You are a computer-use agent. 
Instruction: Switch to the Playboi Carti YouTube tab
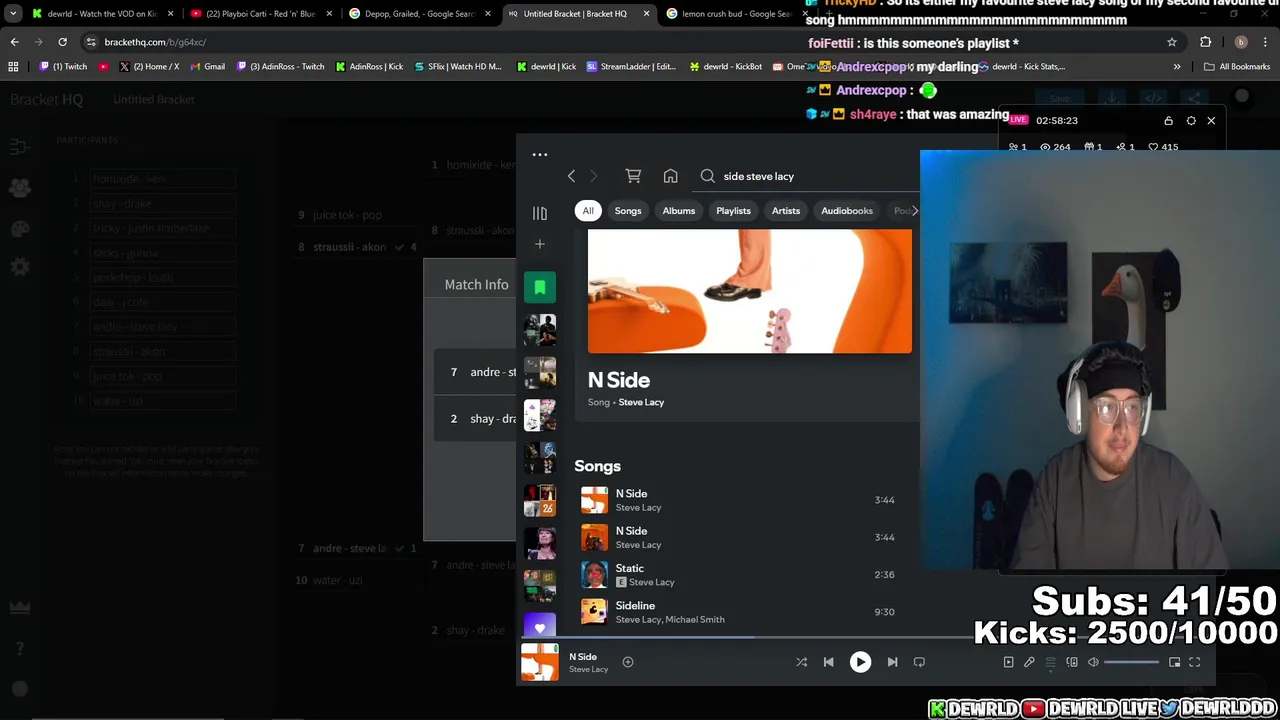[260, 14]
